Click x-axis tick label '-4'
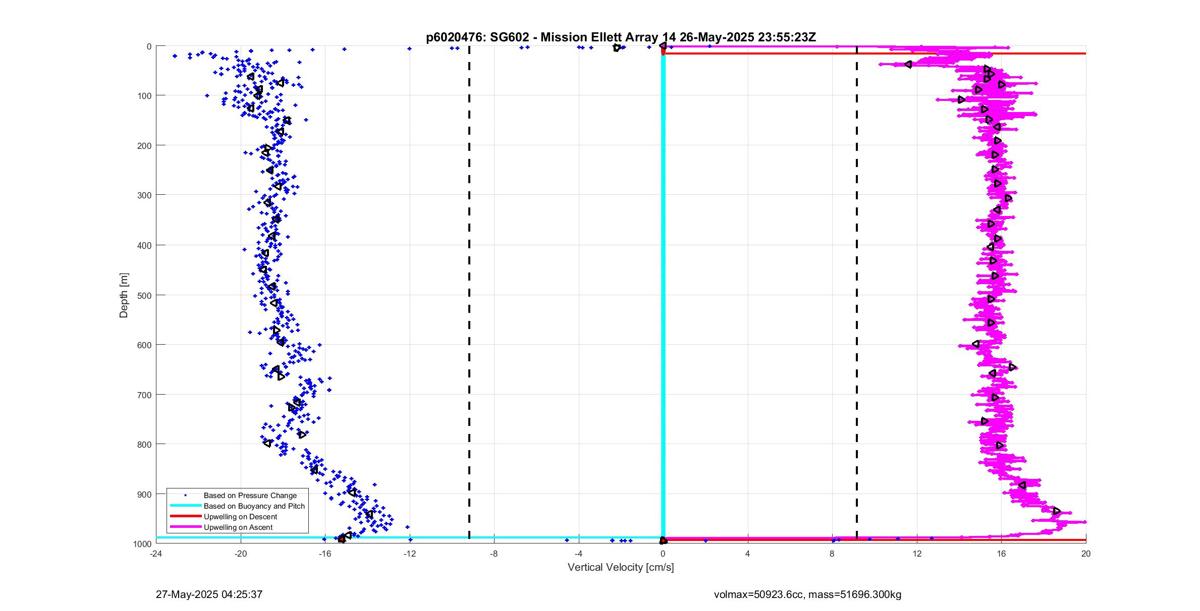 click(x=579, y=552)
